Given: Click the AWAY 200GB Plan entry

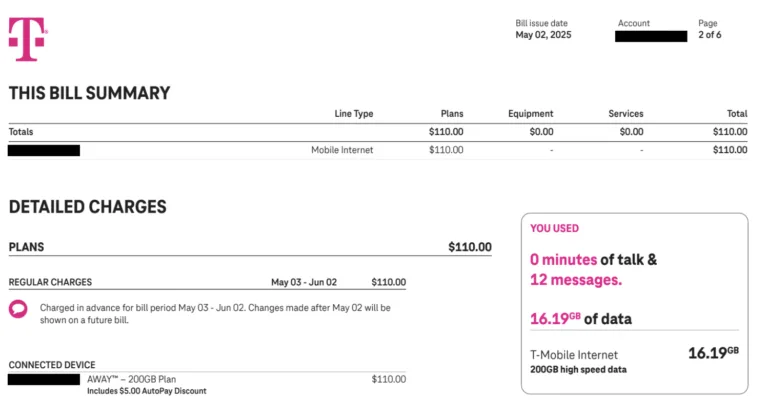Looking at the screenshot, I should pyautogui.click(x=138, y=379).
